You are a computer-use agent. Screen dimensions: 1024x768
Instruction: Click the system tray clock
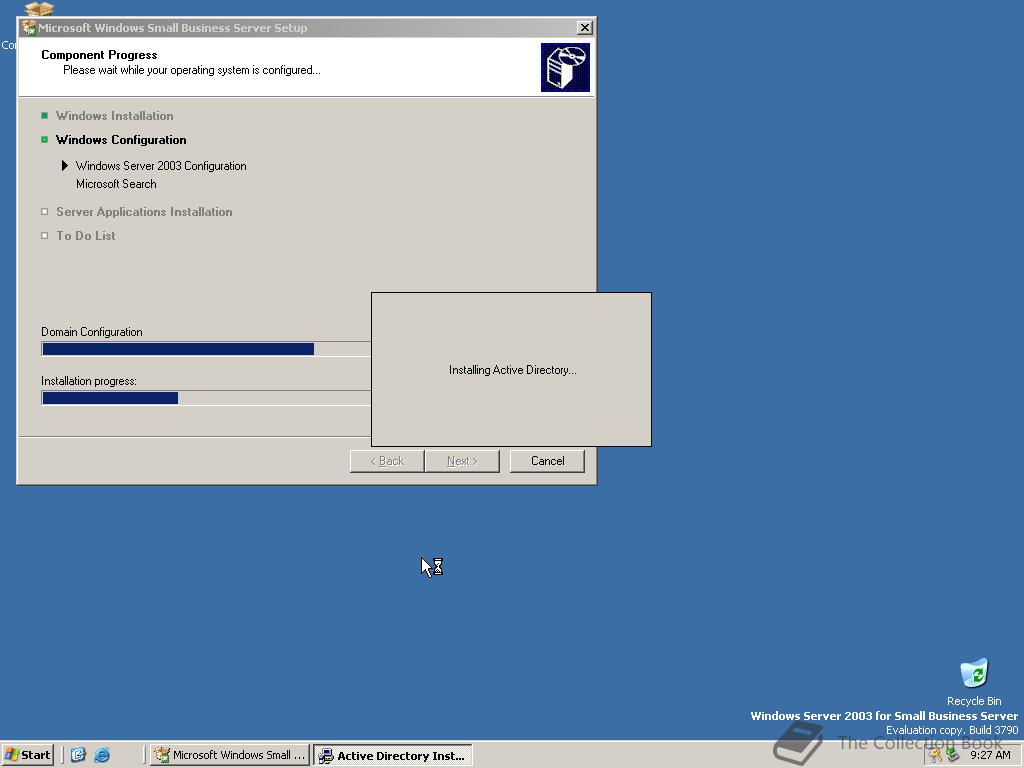990,755
